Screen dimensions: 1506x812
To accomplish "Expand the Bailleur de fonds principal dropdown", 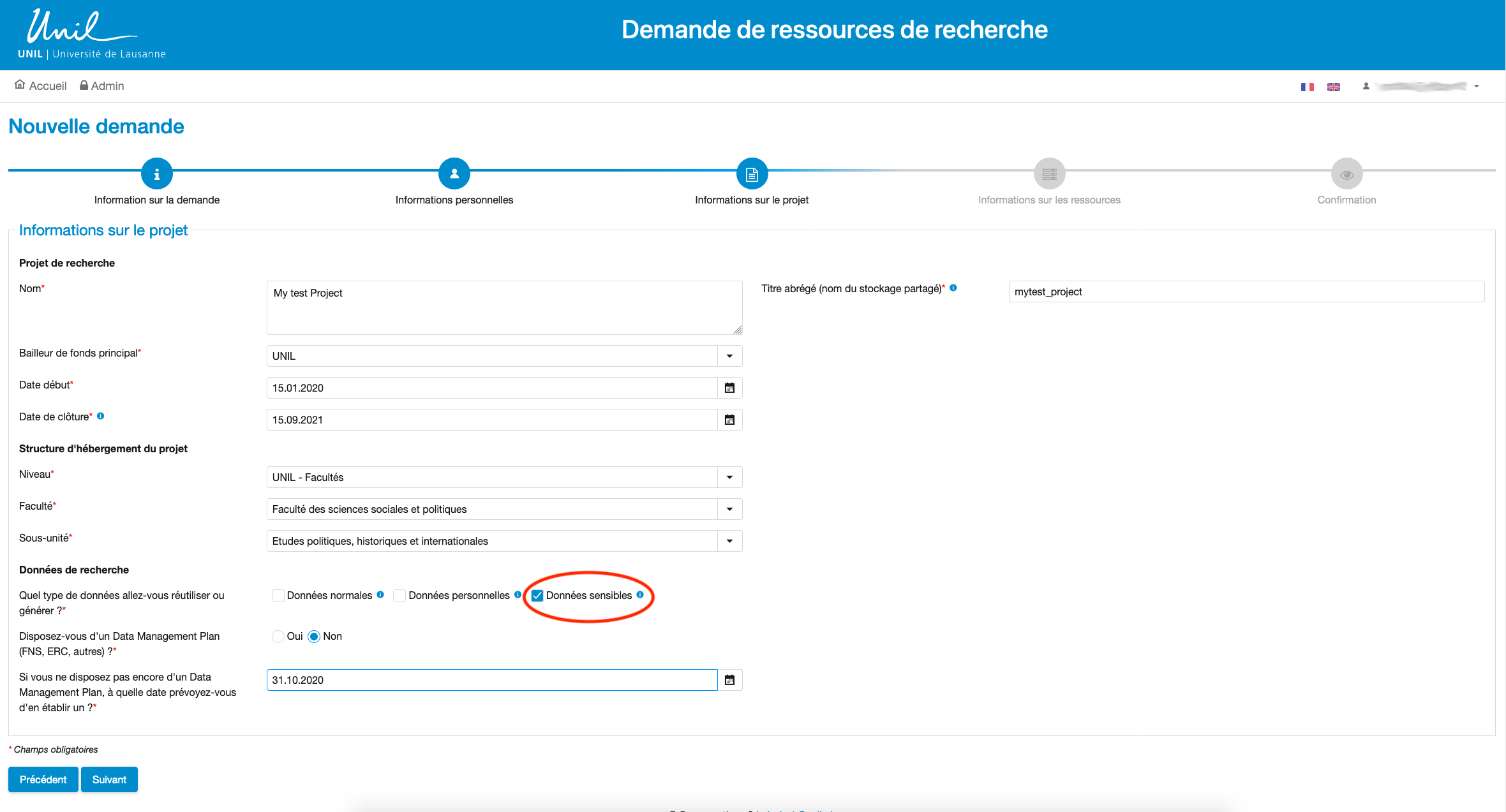I will (729, 356).
